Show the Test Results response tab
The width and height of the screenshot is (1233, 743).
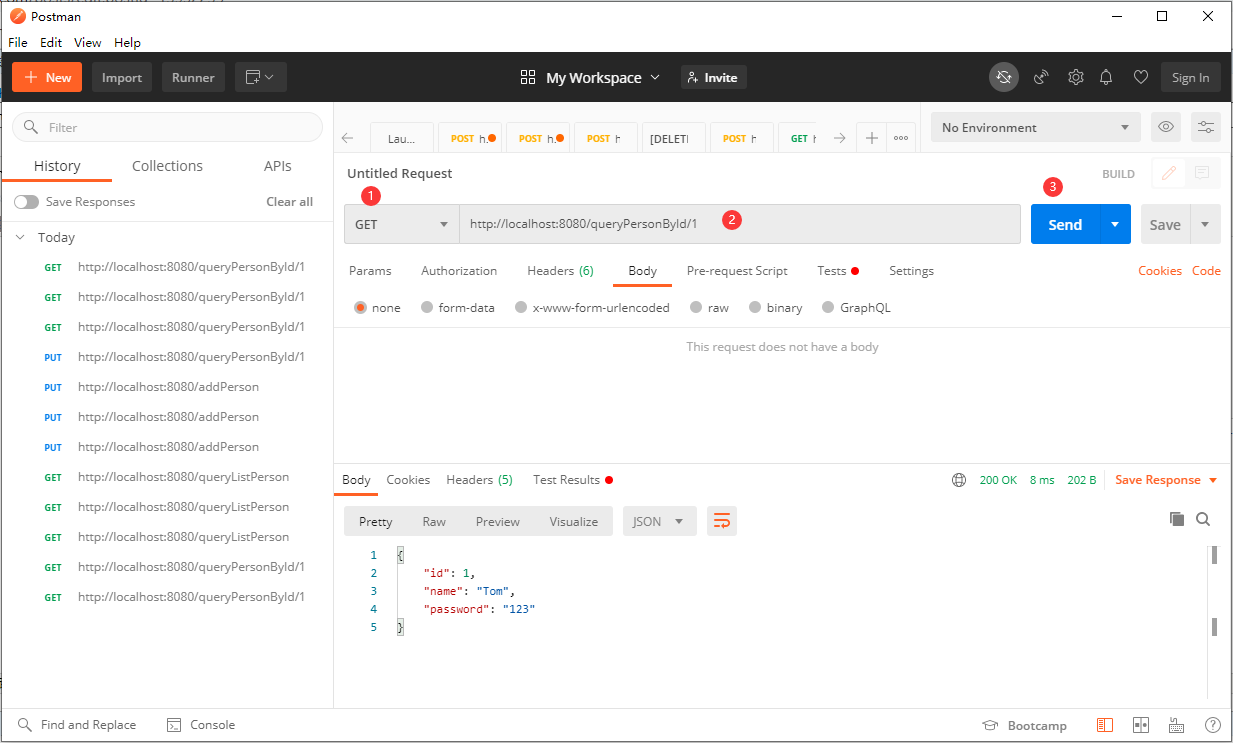pos(572,480)
